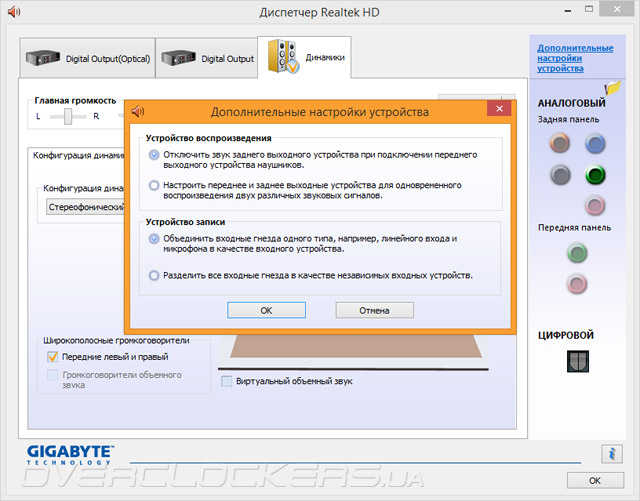
Task: Select separate all input jacks option
Action: (154, 276)
